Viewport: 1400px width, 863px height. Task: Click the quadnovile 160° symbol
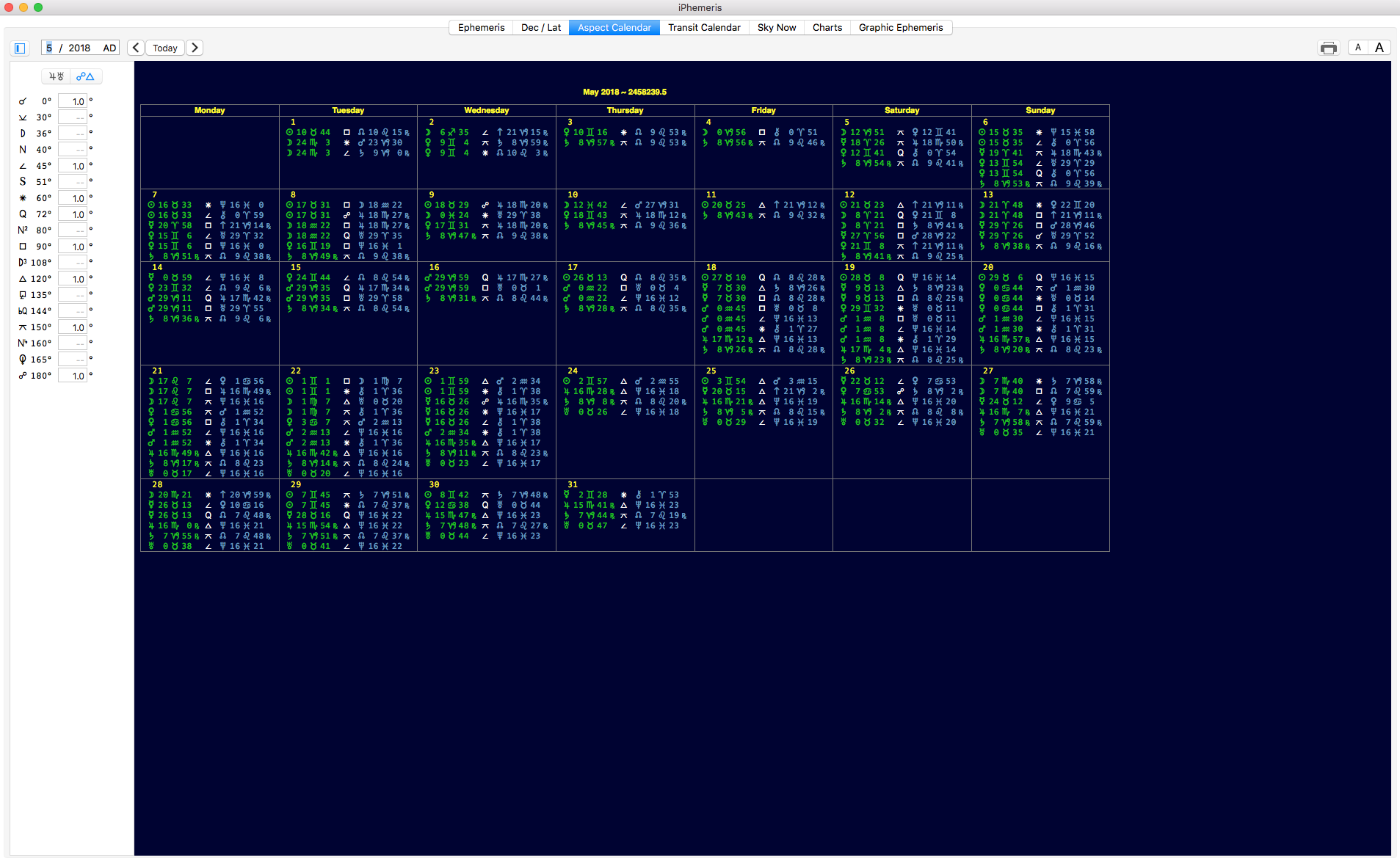click(x=23, y=343)
